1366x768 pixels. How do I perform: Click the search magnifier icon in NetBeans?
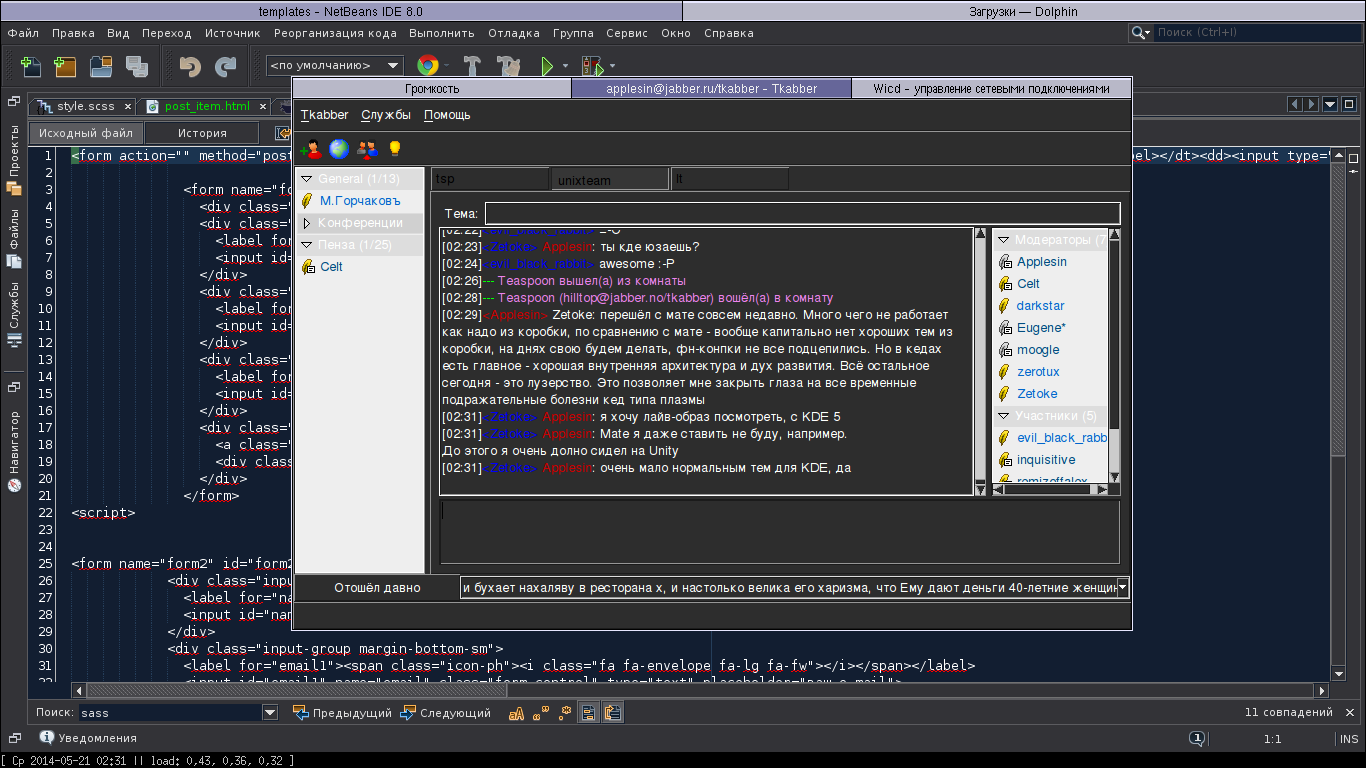pyautogui.click(x=1141, y=33)
